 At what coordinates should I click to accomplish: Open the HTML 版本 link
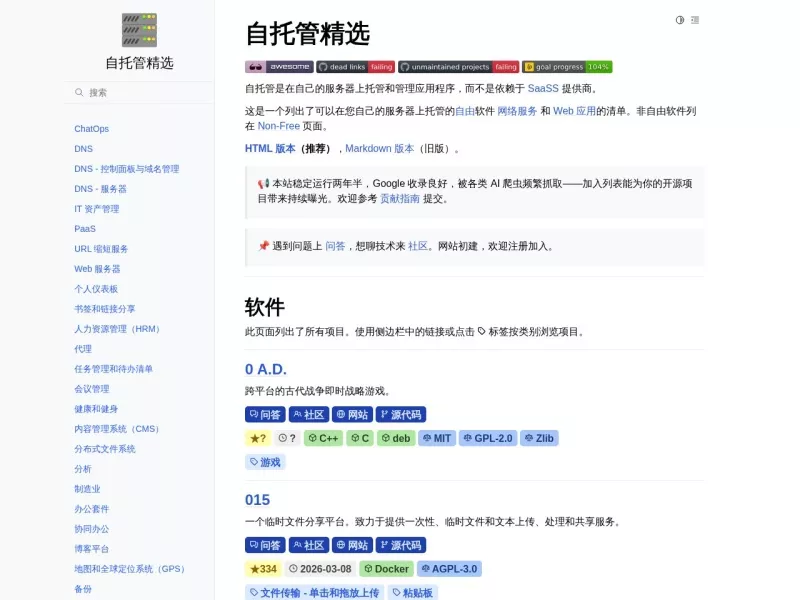pos(270,148)
